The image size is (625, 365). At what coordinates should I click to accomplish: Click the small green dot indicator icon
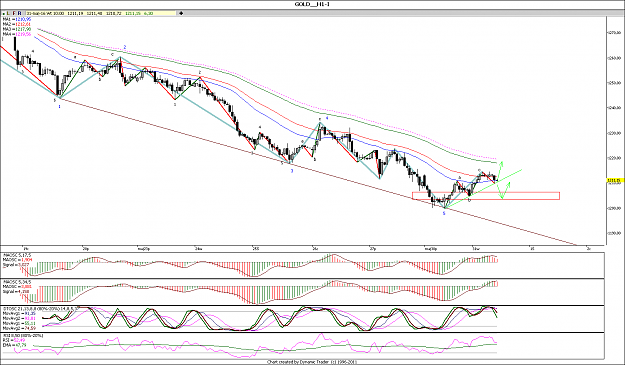pos(4,14)
